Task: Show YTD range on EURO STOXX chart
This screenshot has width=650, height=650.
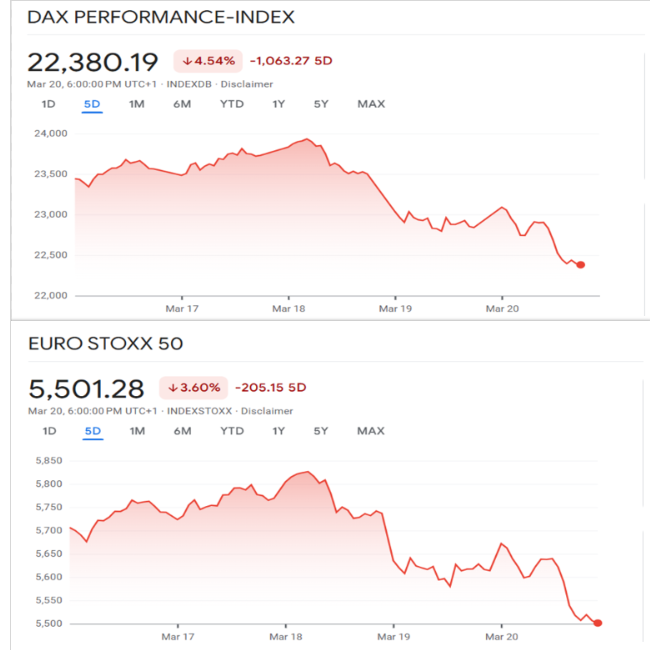Action: (232, 431)
